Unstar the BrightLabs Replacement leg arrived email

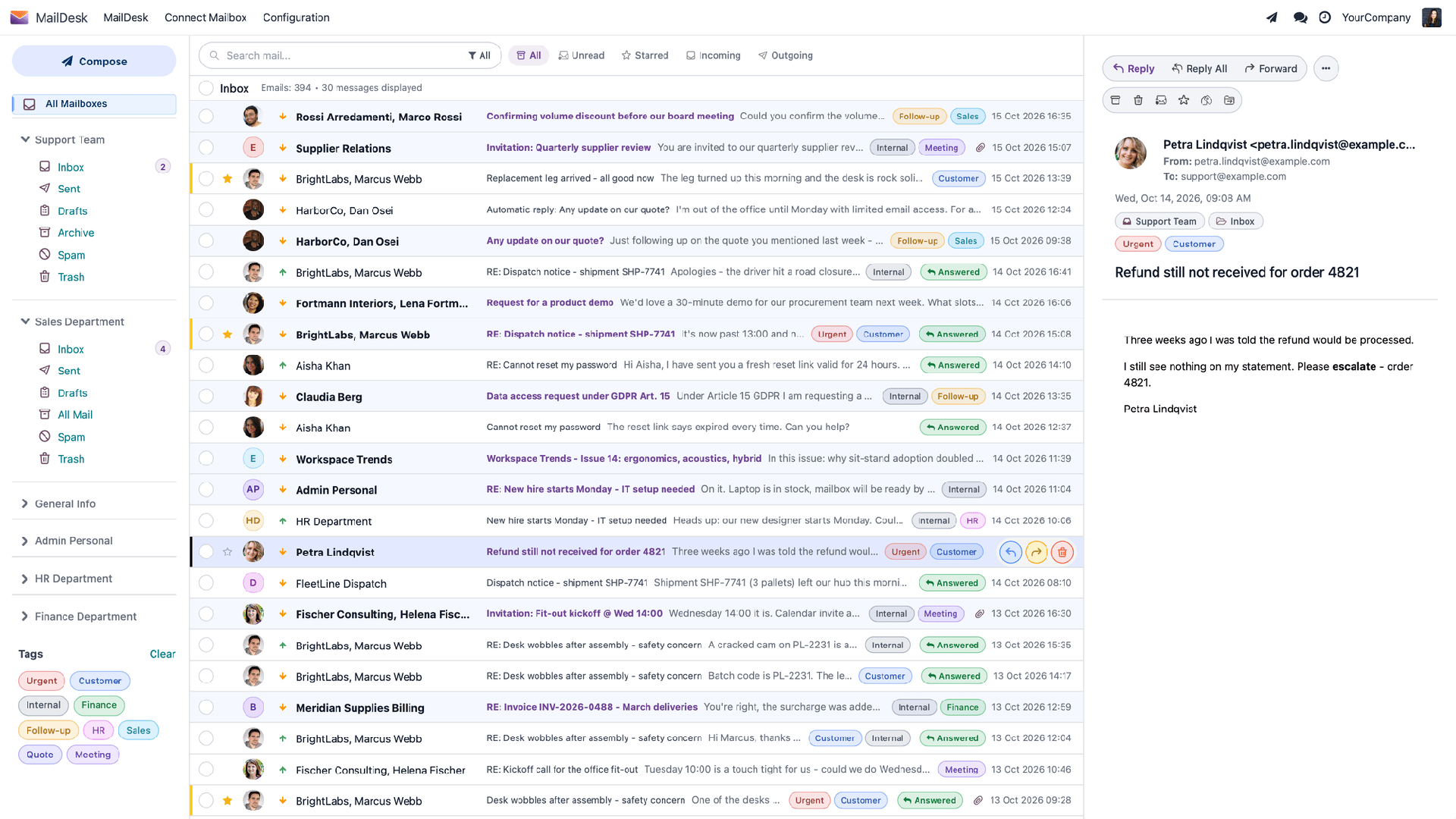click(227, 179)
